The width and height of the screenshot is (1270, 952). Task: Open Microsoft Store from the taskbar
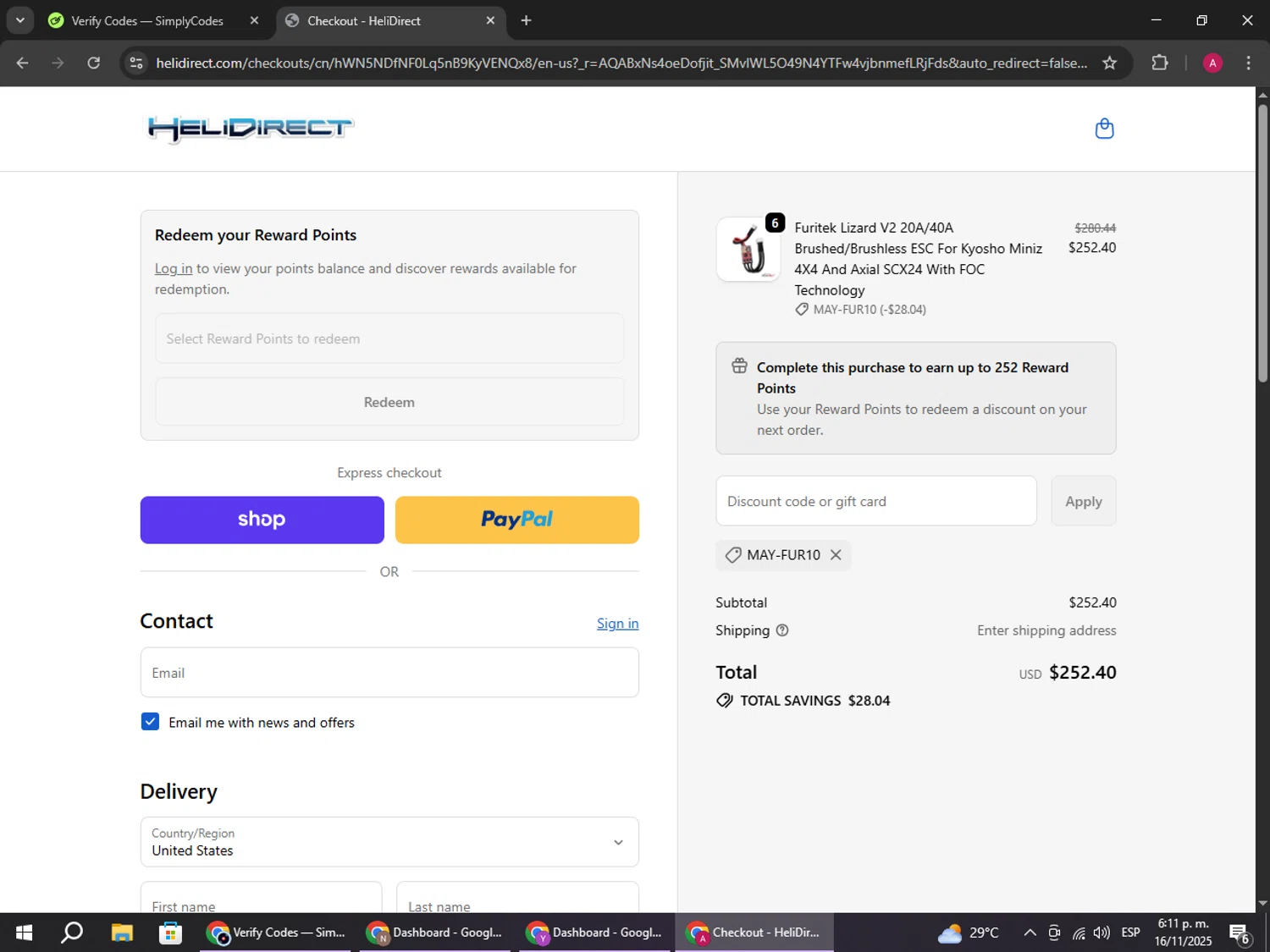pyautogui.click(x=170, y=933)
